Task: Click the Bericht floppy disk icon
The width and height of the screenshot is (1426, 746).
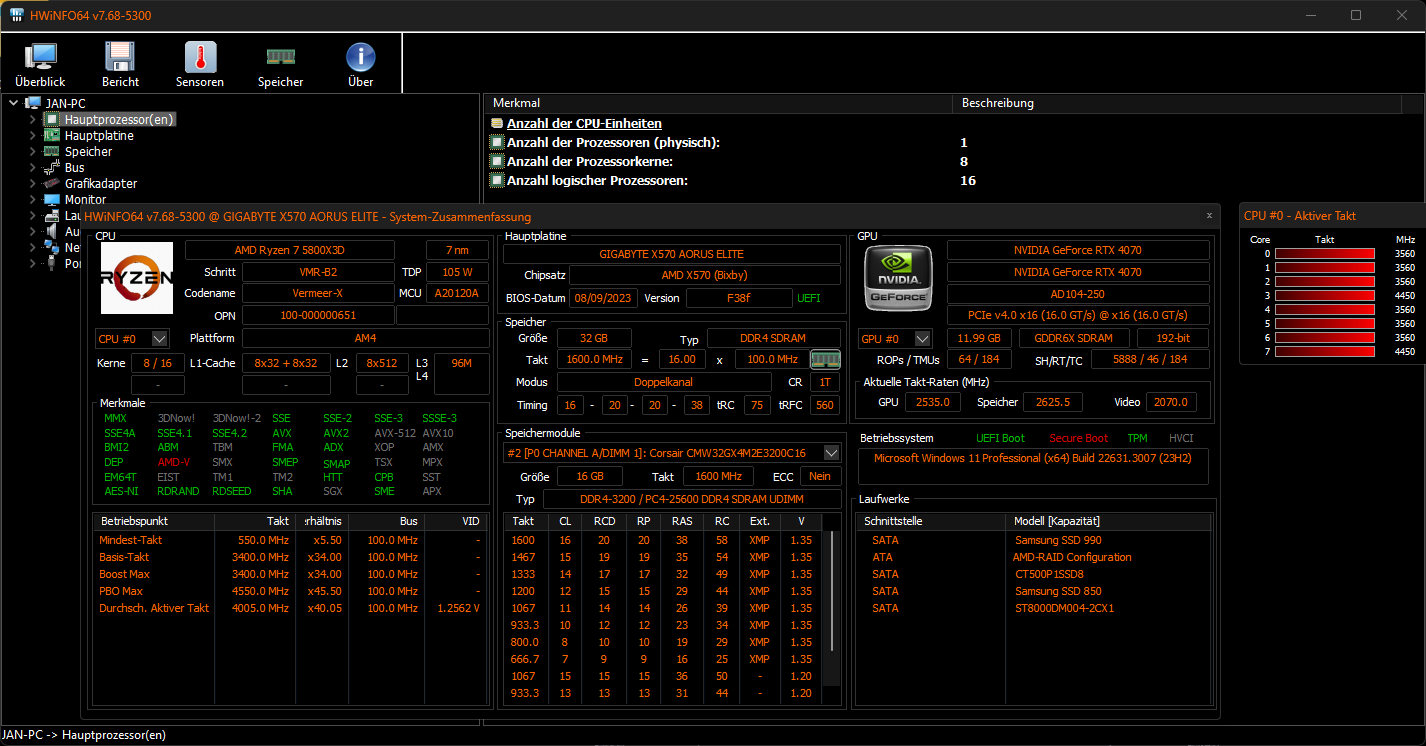Action: (x=120, y=57)
